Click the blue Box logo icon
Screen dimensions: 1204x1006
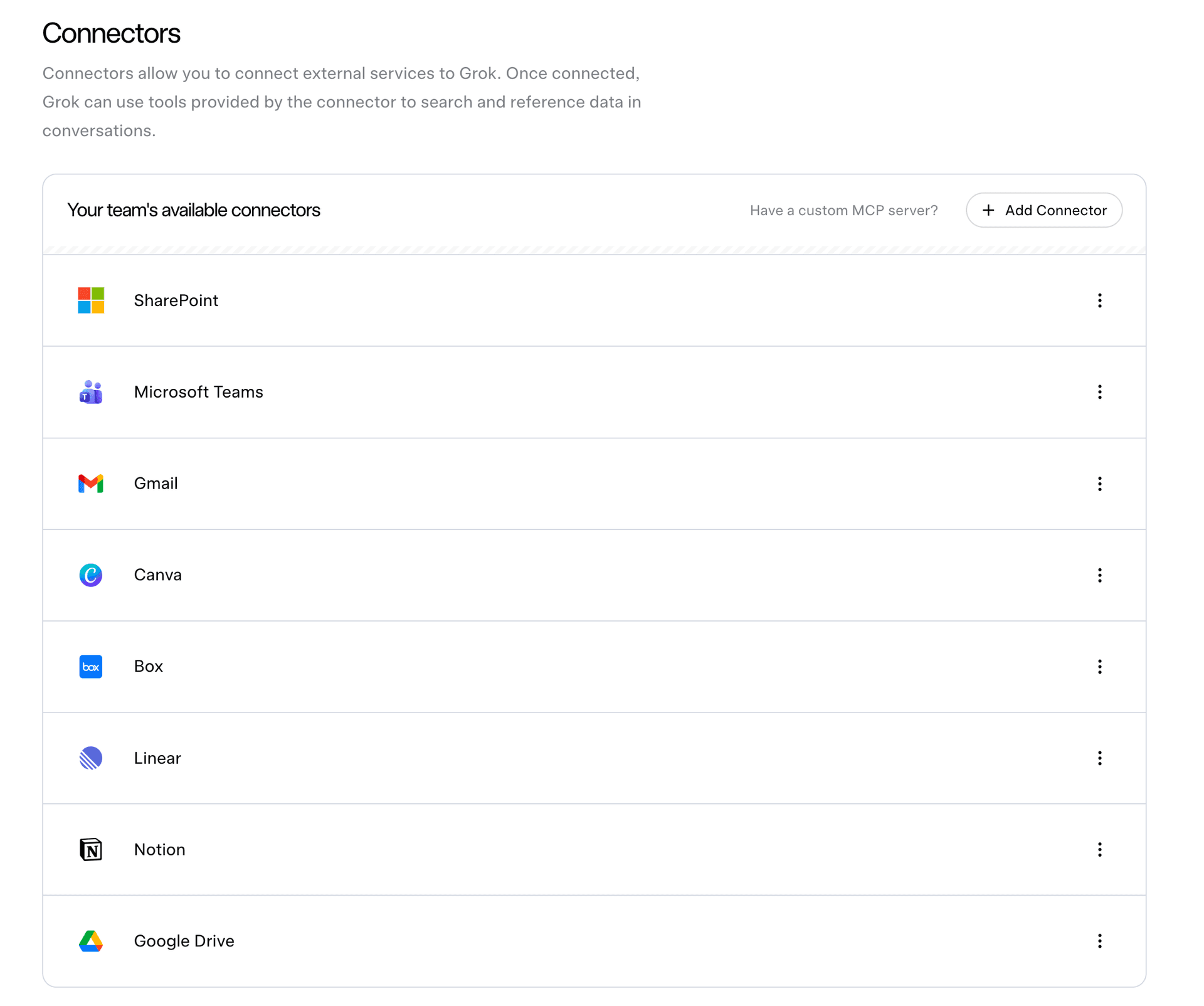click(x=91, y=666)
